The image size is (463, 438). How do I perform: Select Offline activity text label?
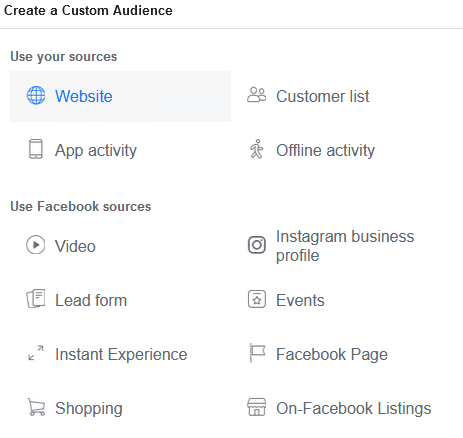(325, 150)
